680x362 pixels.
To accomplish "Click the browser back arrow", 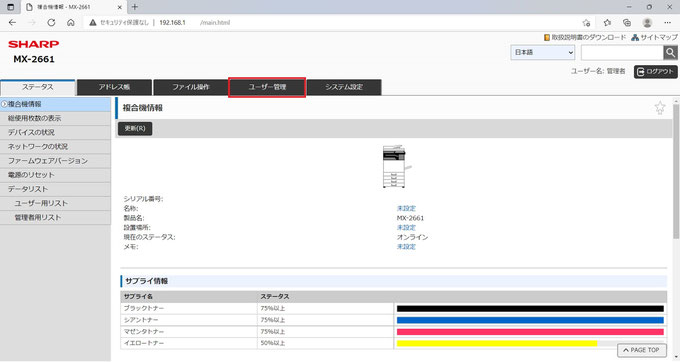I will [x=12, y=23].
